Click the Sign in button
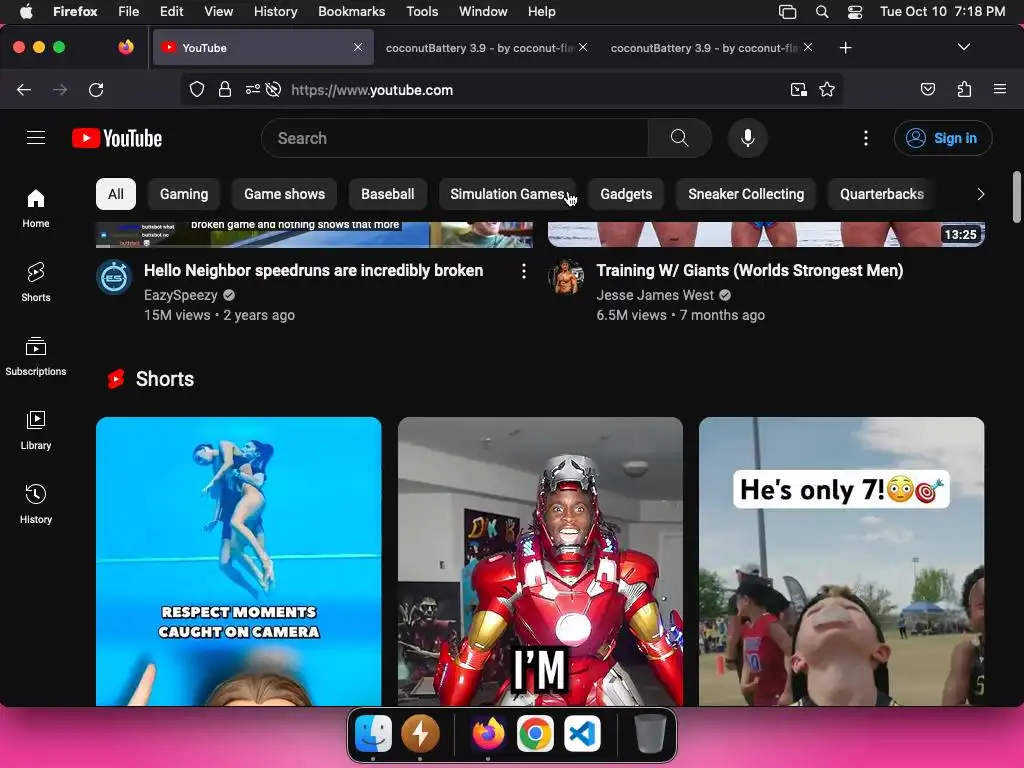Screen dimensions: 1024x768 pos(943,138)
